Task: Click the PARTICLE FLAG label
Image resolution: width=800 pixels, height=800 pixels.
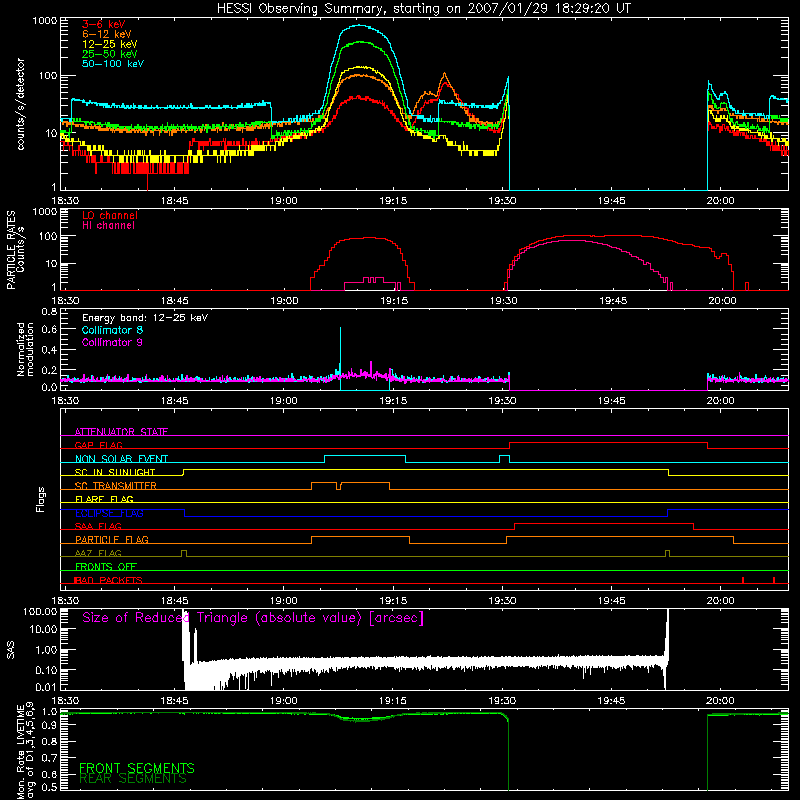Action: pyautogui.click(x=112, y=540)
